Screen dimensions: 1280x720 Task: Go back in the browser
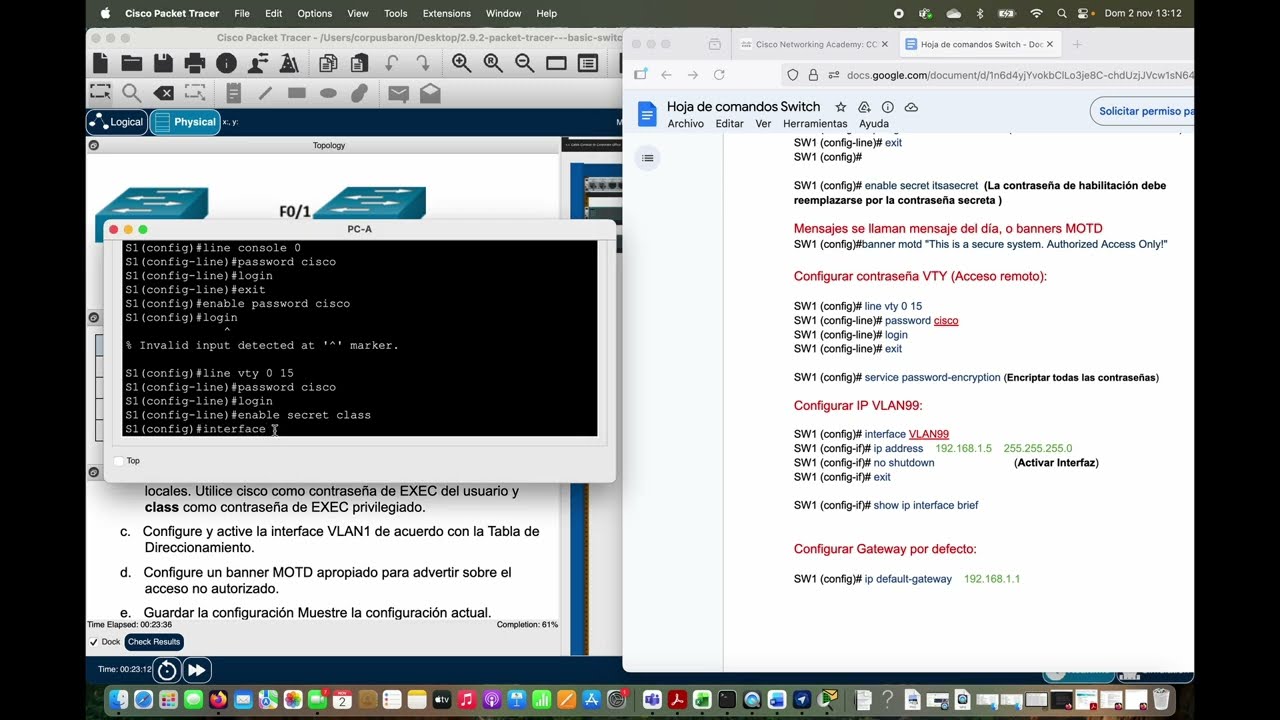666,75
